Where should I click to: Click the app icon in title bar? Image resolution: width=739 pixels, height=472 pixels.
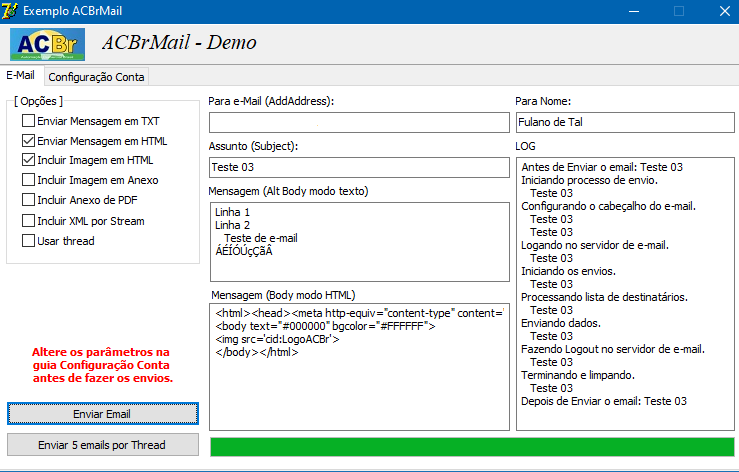[x=10, y=11]
